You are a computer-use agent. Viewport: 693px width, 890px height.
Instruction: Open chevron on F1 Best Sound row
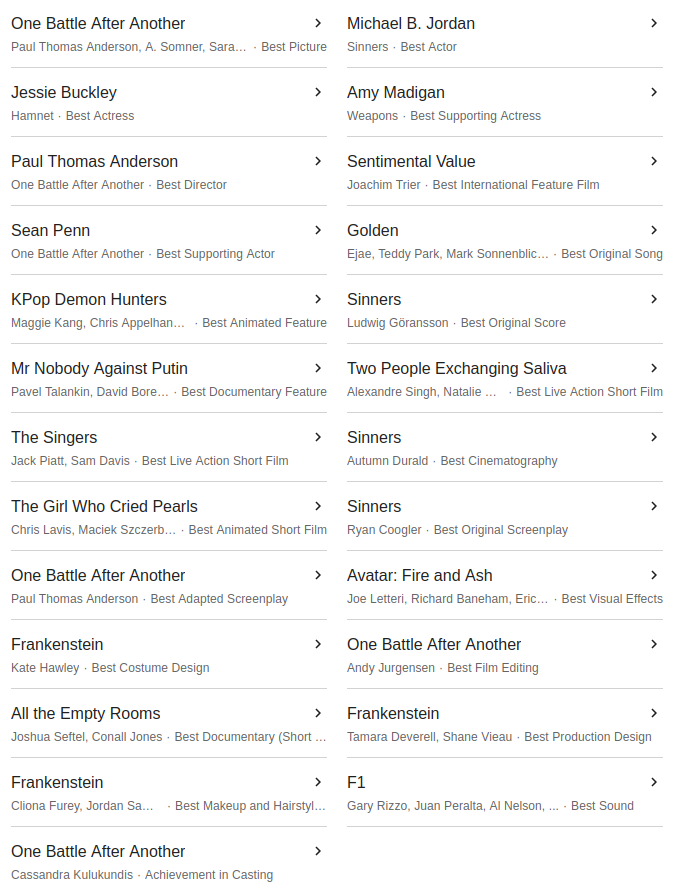click(654, 782)
